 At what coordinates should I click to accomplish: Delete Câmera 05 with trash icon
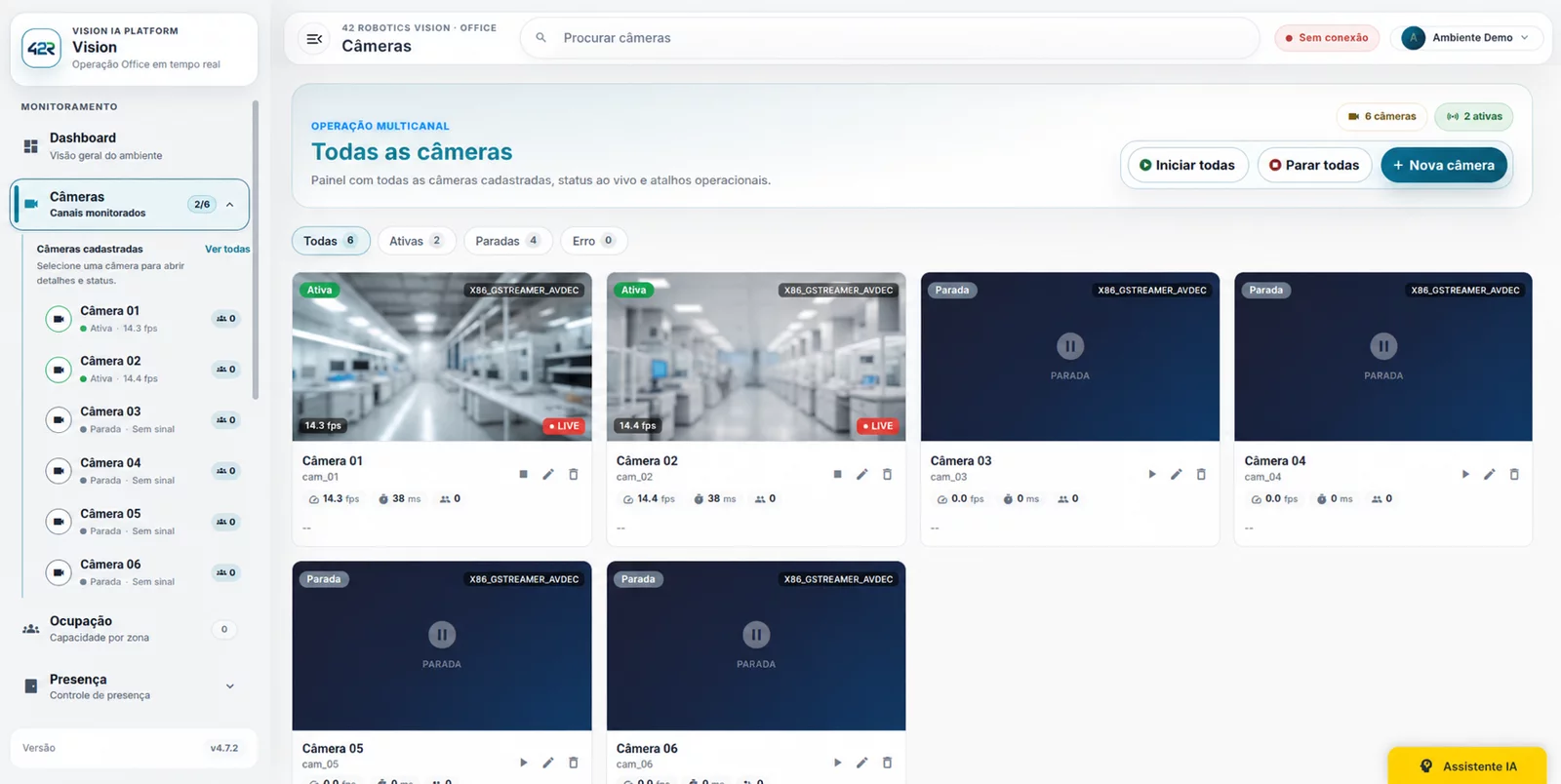(574, 763)
